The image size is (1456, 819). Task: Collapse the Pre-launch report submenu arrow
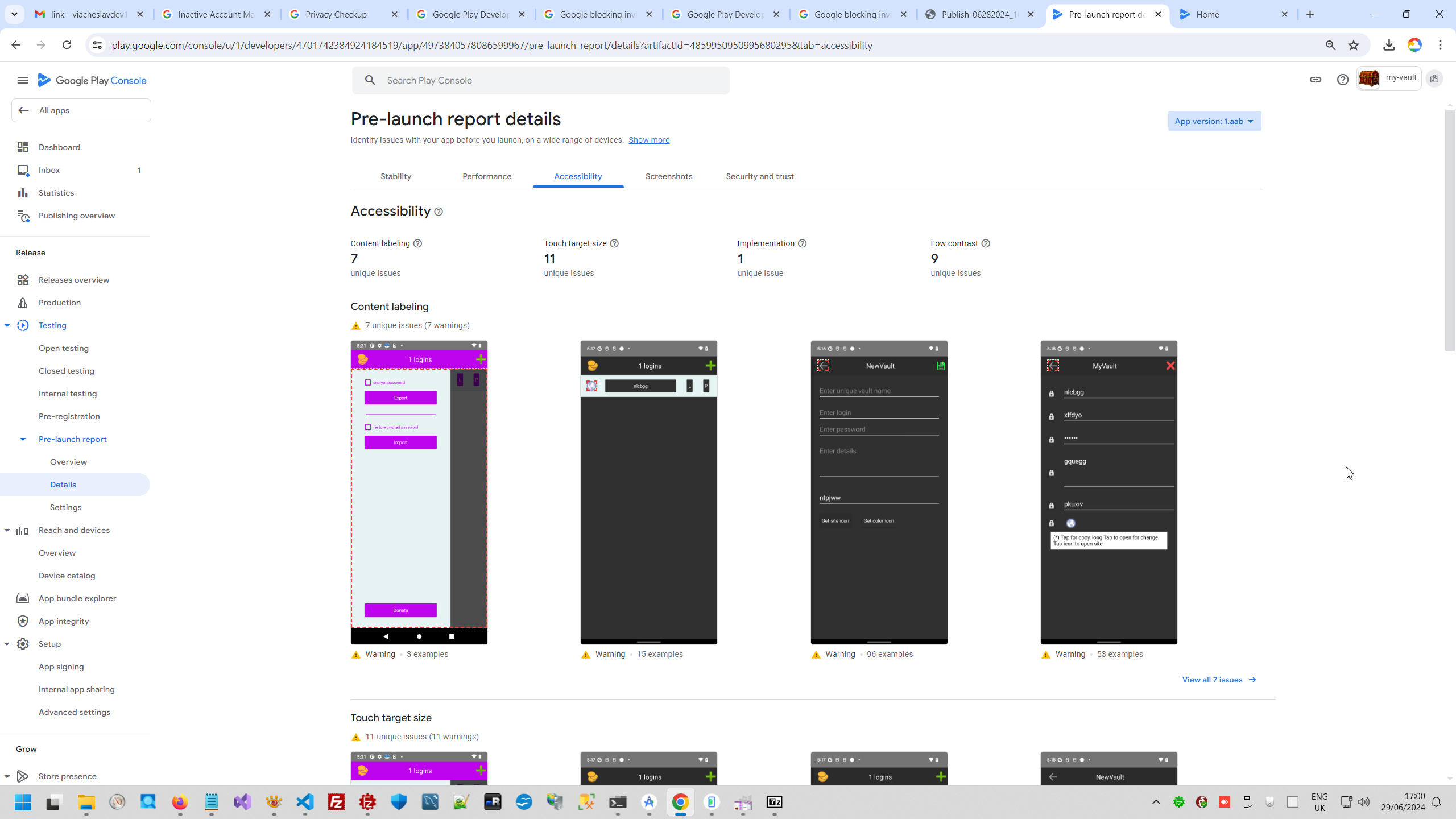[23, 439]
